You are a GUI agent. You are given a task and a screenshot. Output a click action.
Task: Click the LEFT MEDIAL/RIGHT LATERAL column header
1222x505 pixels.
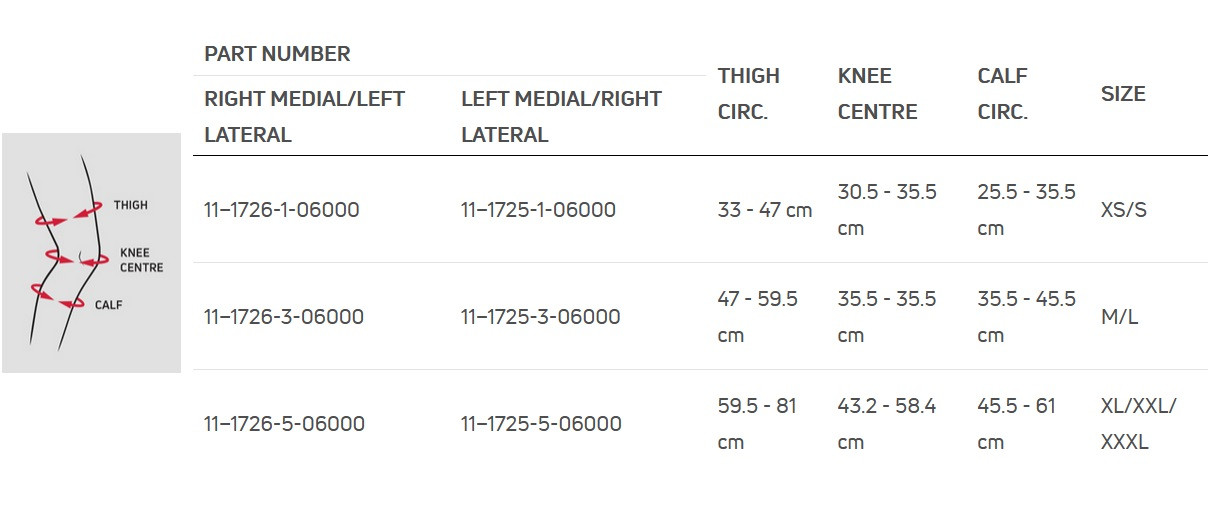point(561,117)
